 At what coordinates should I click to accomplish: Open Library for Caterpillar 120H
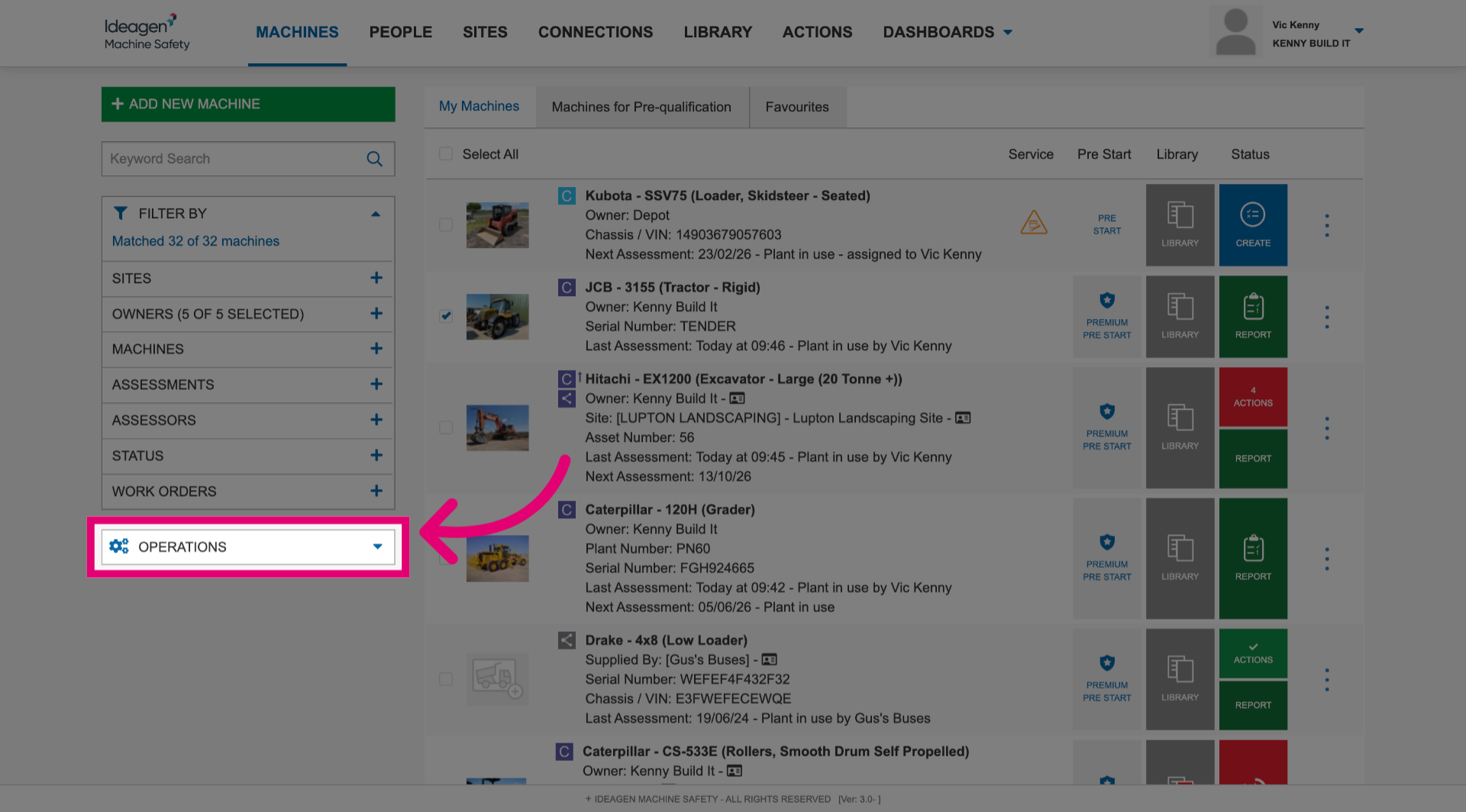click(x=1180, y=559)
